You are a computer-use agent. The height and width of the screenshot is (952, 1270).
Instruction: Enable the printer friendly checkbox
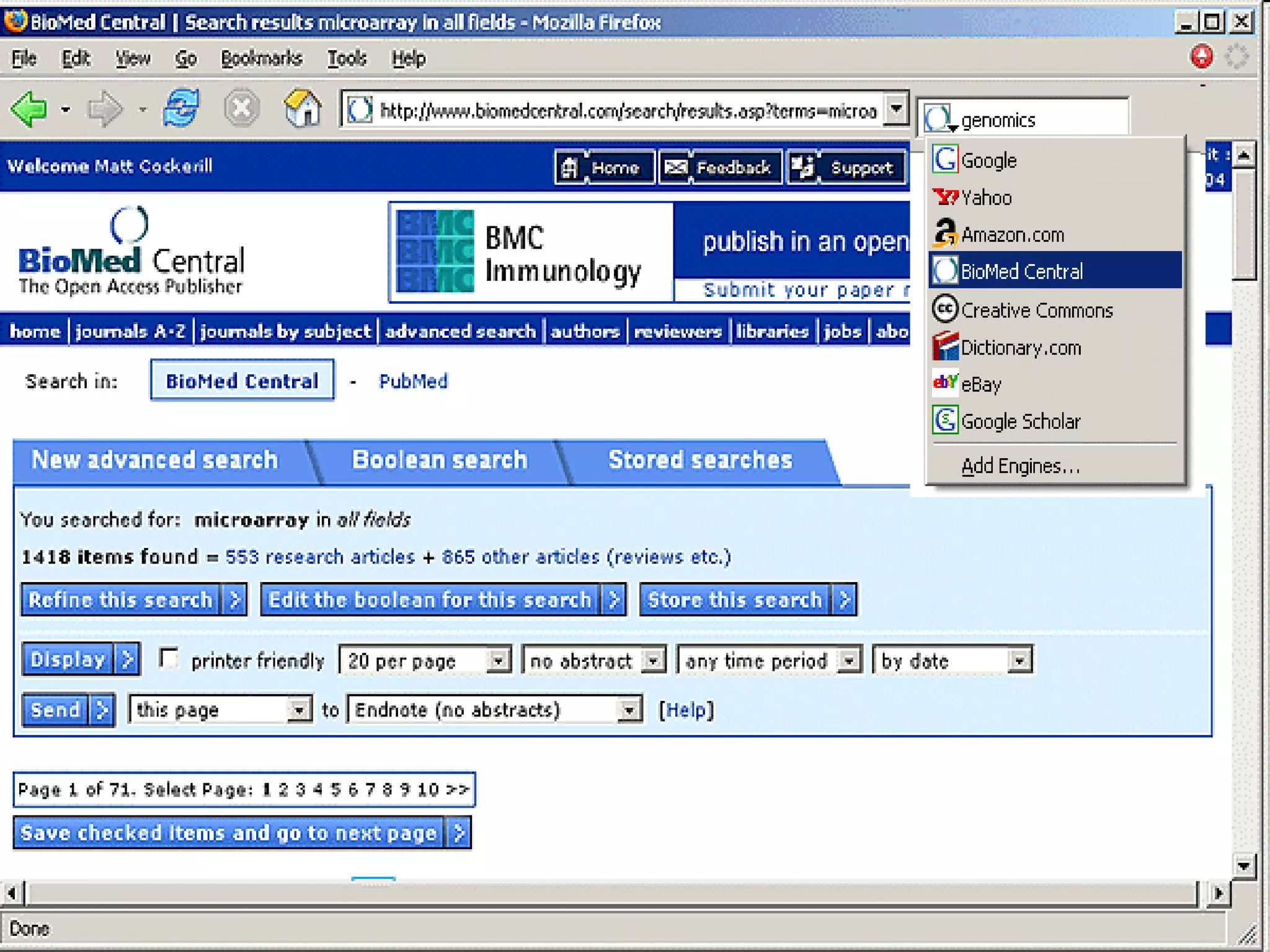click(x=168, y=658)
